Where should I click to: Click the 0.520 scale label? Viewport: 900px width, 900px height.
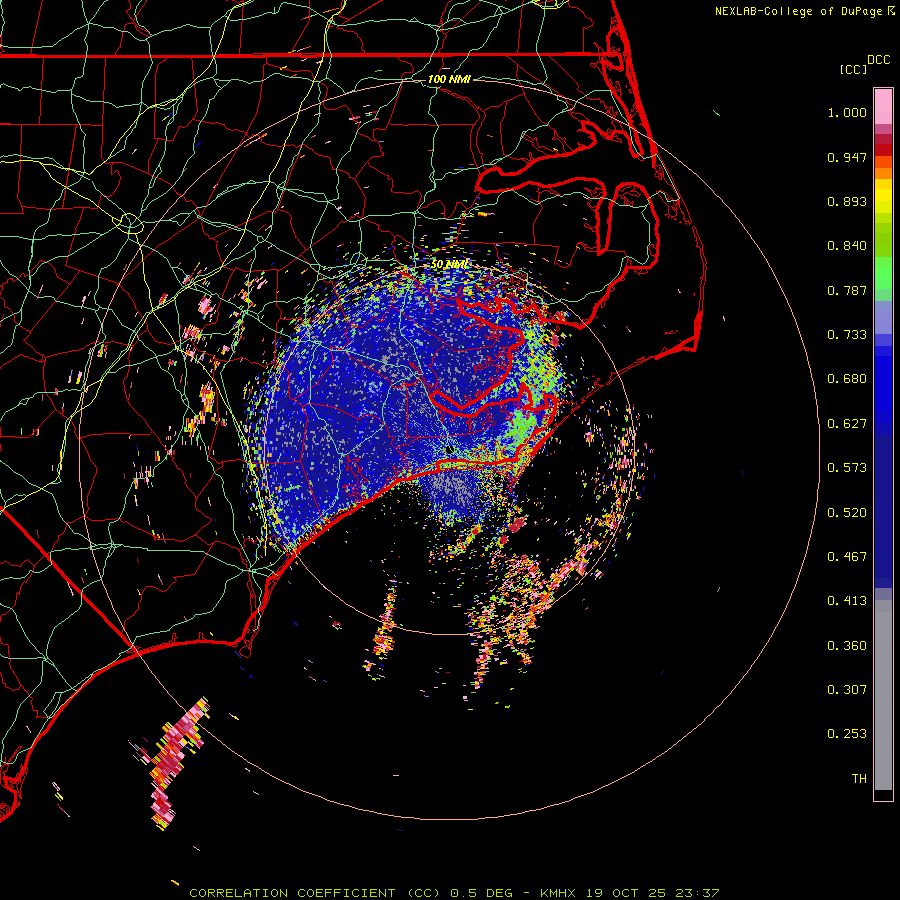pos(847,513)
